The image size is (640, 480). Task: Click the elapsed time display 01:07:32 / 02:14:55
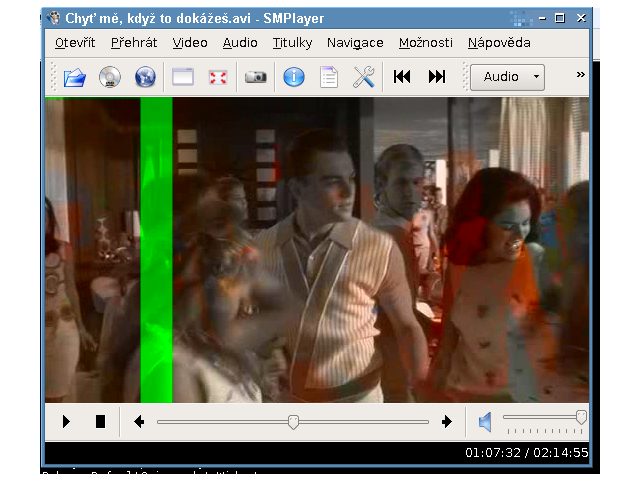527,453
